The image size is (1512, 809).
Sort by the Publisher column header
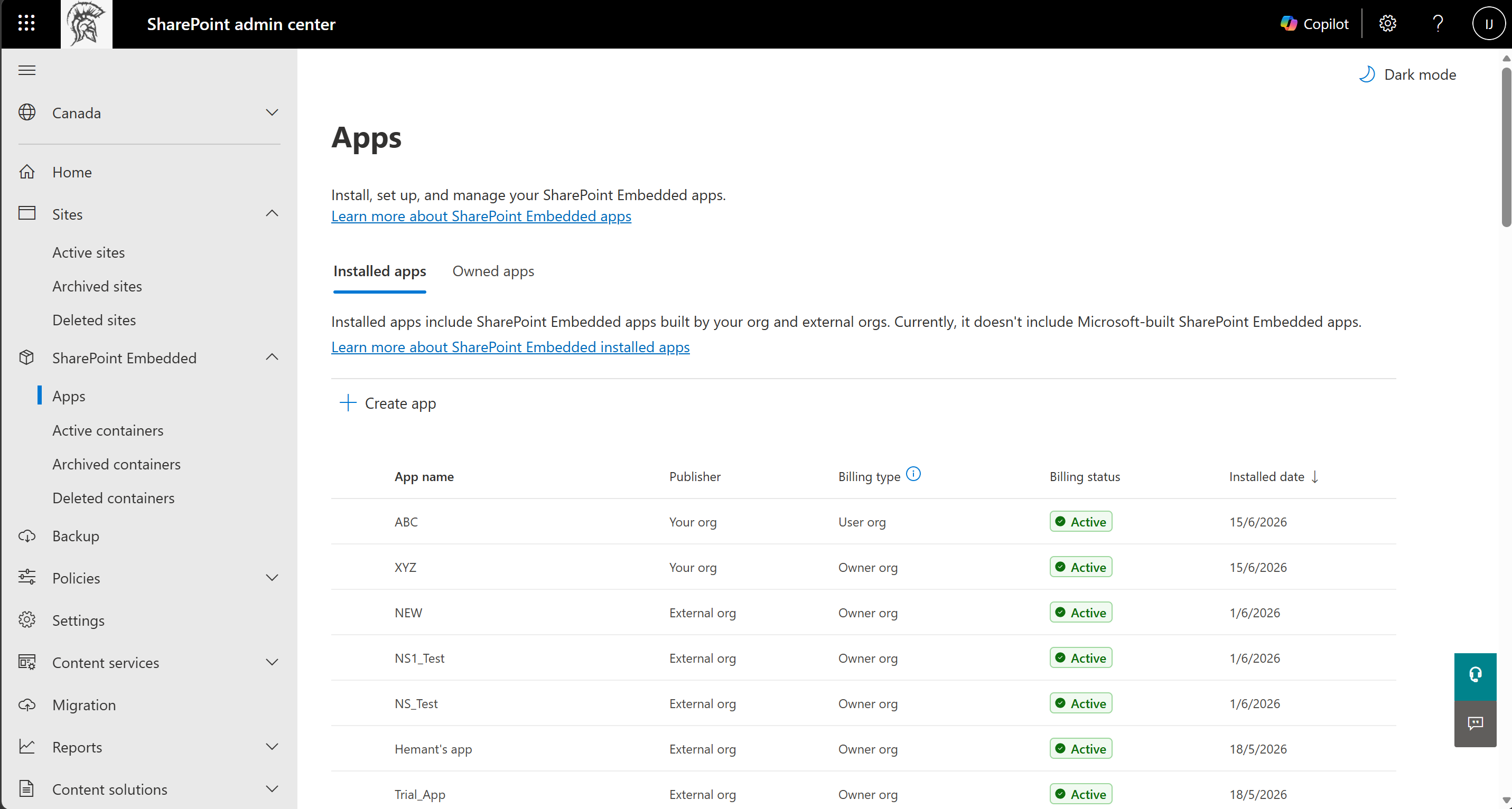tap(695, 477)
